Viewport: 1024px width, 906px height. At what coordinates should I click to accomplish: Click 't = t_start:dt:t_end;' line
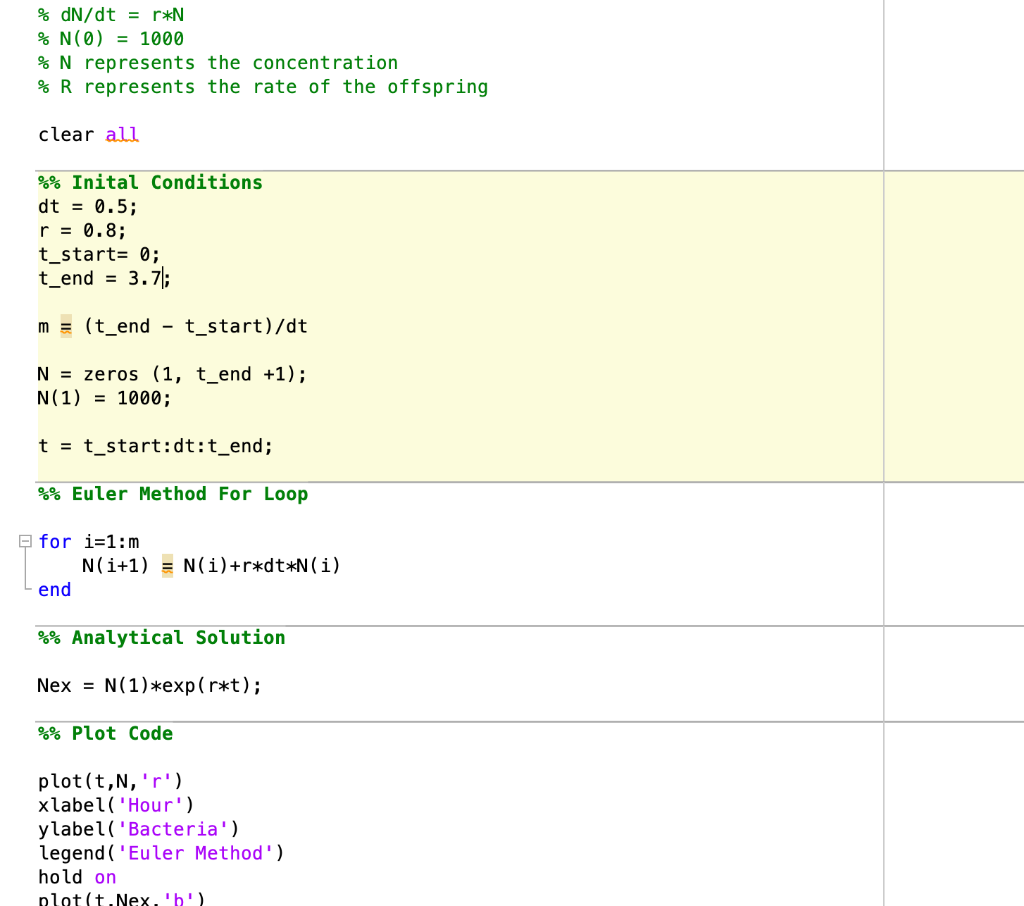tap(155, 445)
